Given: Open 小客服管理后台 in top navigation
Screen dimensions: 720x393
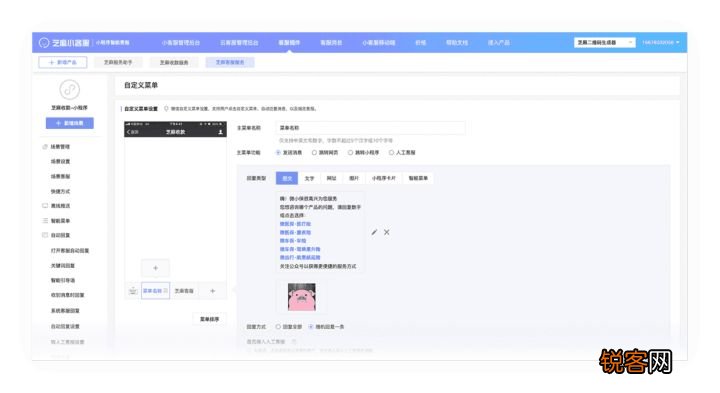Looking at the screenshot, I should click(181, 43).
